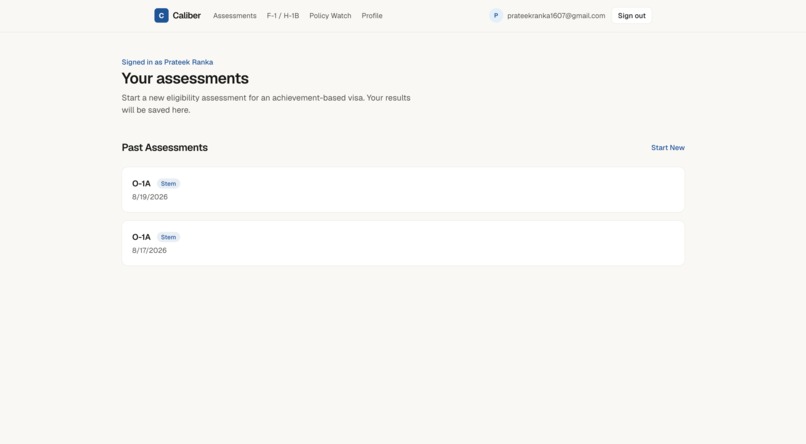Image resolution: width=806 pixels, height=444 pixels.
Task: Click the 'Your assessments' heading
Action: [185, 78]
